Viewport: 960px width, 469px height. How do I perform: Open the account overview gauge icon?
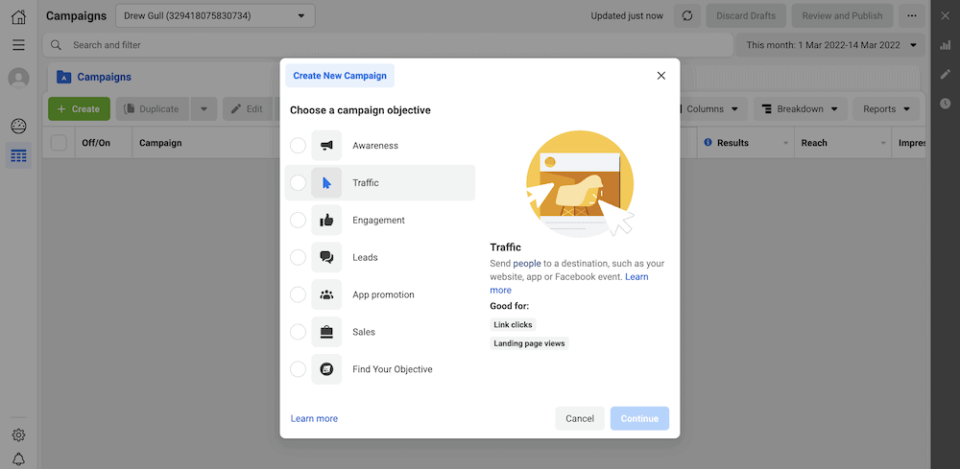pyautogui.click(x=18, y=127)
